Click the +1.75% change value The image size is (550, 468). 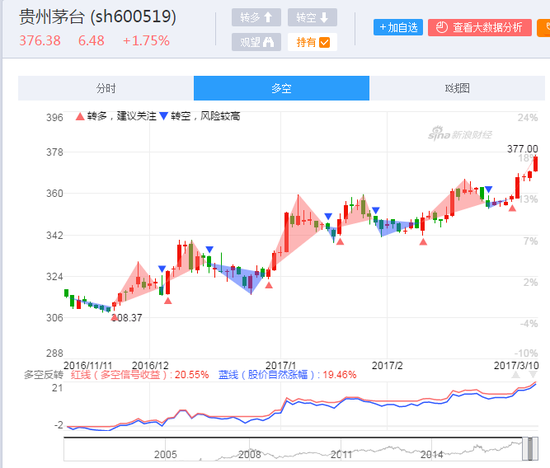(x=146, y=41)
